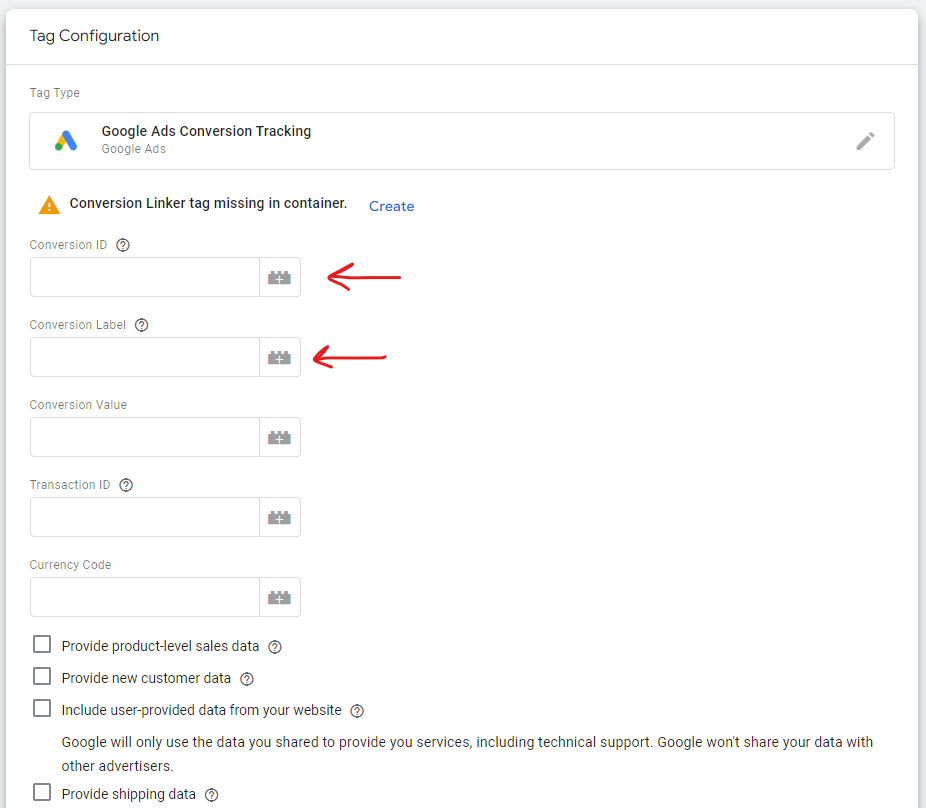This screenshot has height=808, width=926.
Task: Enable Provide new customer data checkbox
Action: coord(42,676)
